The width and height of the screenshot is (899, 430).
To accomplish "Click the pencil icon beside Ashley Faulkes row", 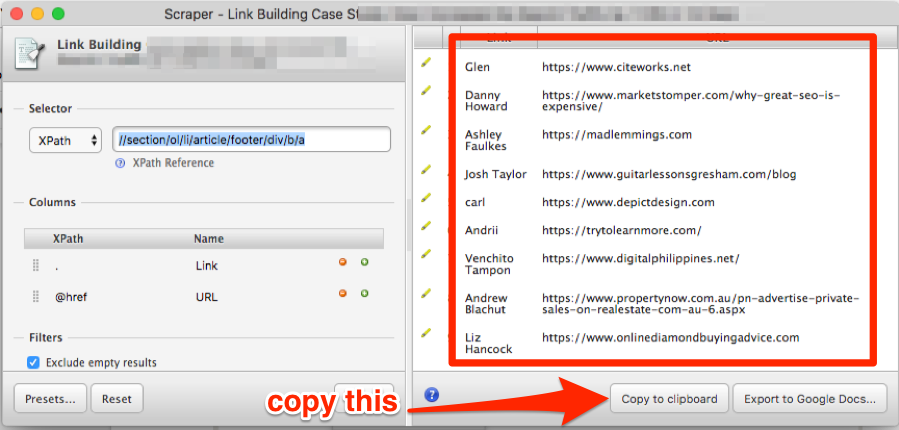I will pos(425,130).
